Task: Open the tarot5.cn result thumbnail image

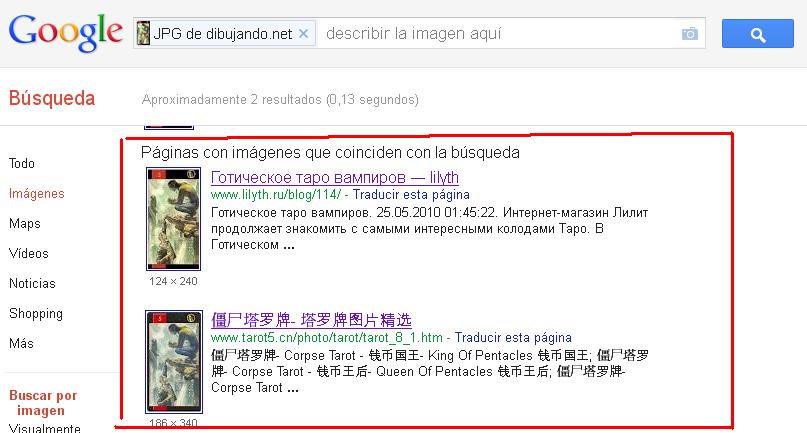Action: click(174, 361)
